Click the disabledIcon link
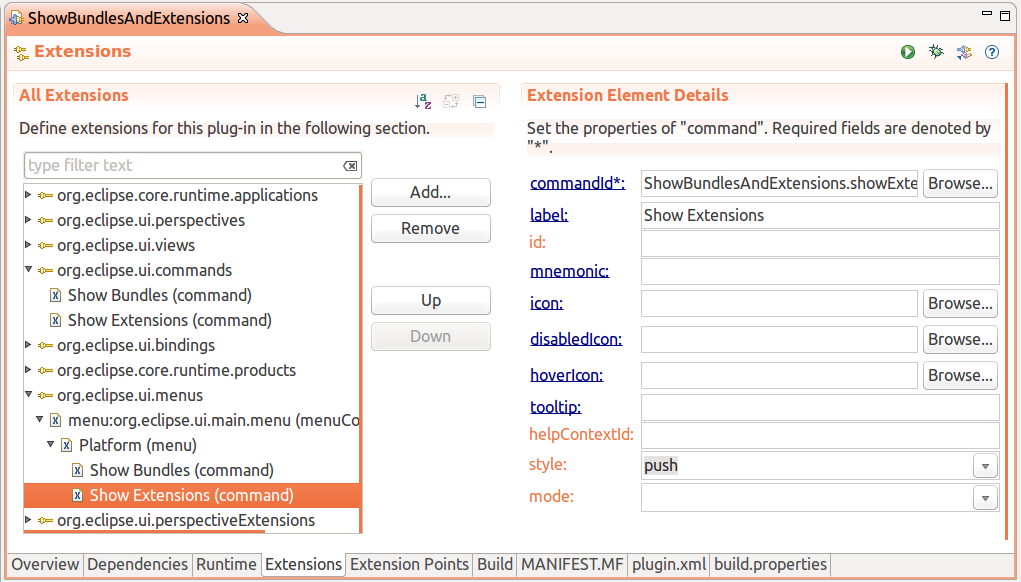 click(576, 339)
